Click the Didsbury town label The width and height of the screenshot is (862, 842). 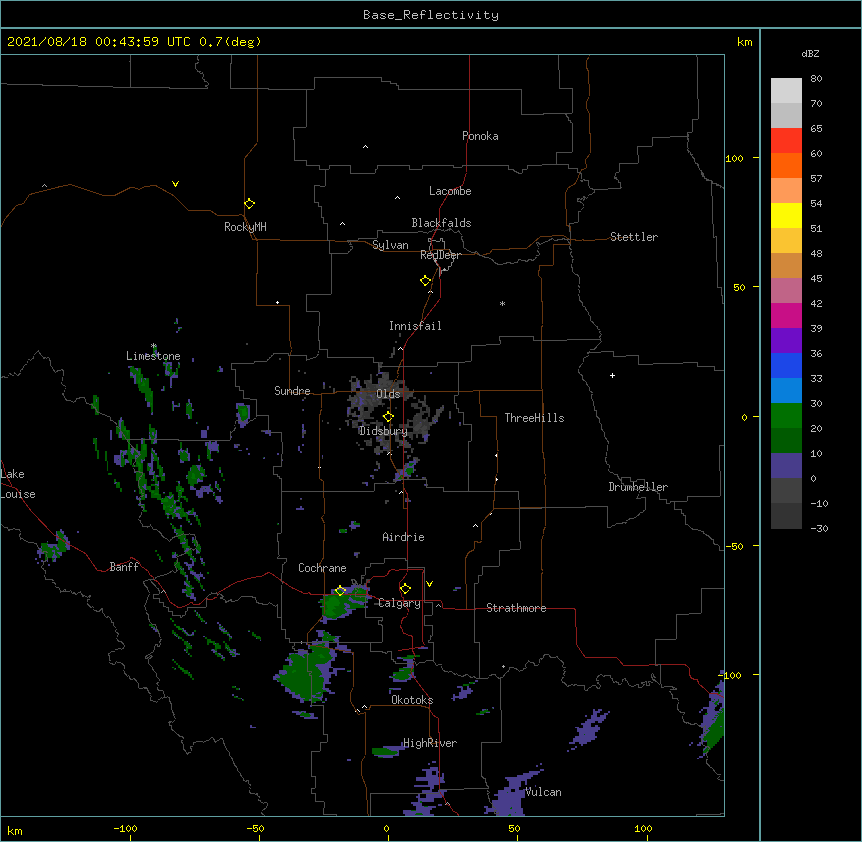point(383,431)
